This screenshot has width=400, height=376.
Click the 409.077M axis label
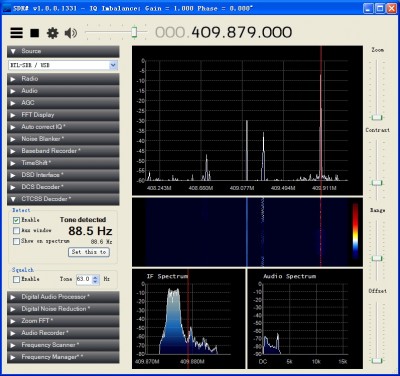242,188
